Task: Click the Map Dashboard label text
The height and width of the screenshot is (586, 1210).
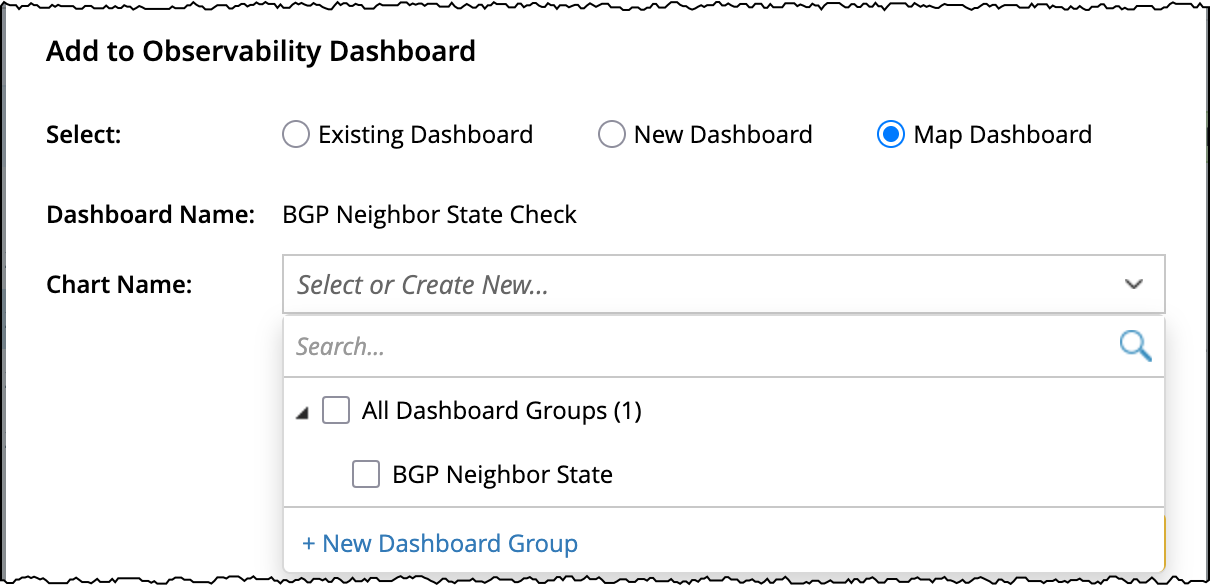Action: click(x=1002, y=135)
